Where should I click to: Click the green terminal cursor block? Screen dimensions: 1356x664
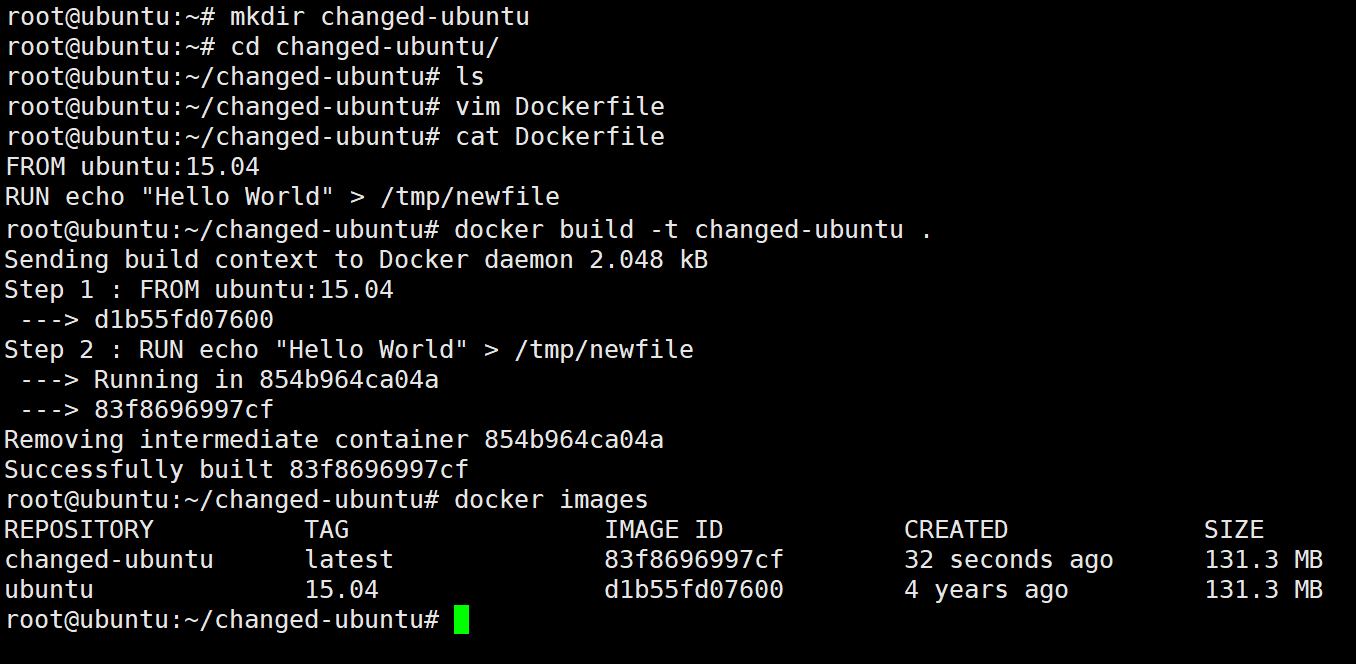461,619
